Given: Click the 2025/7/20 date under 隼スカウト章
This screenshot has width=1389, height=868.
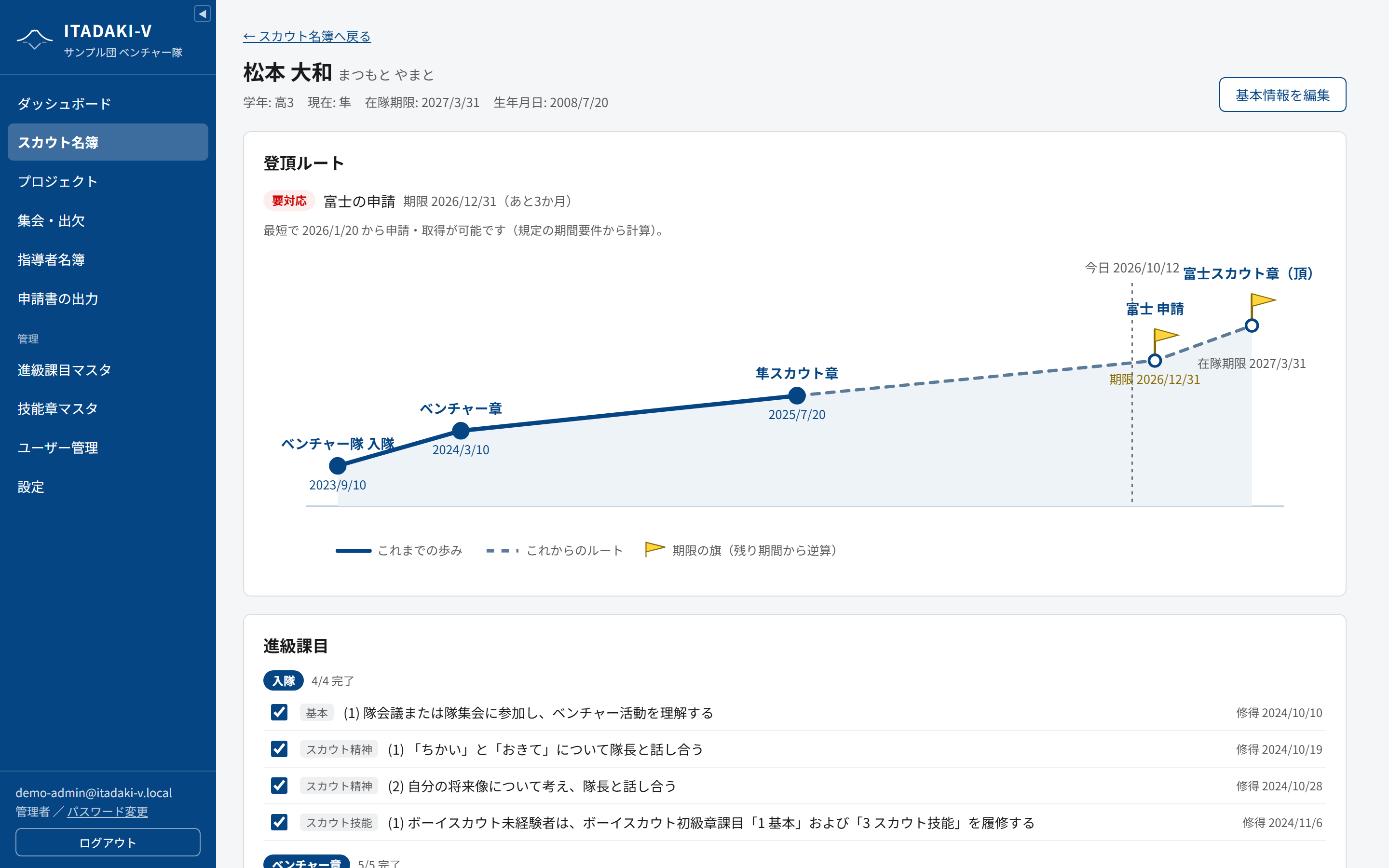Looking at the screenshot, I should pos(797,415).
